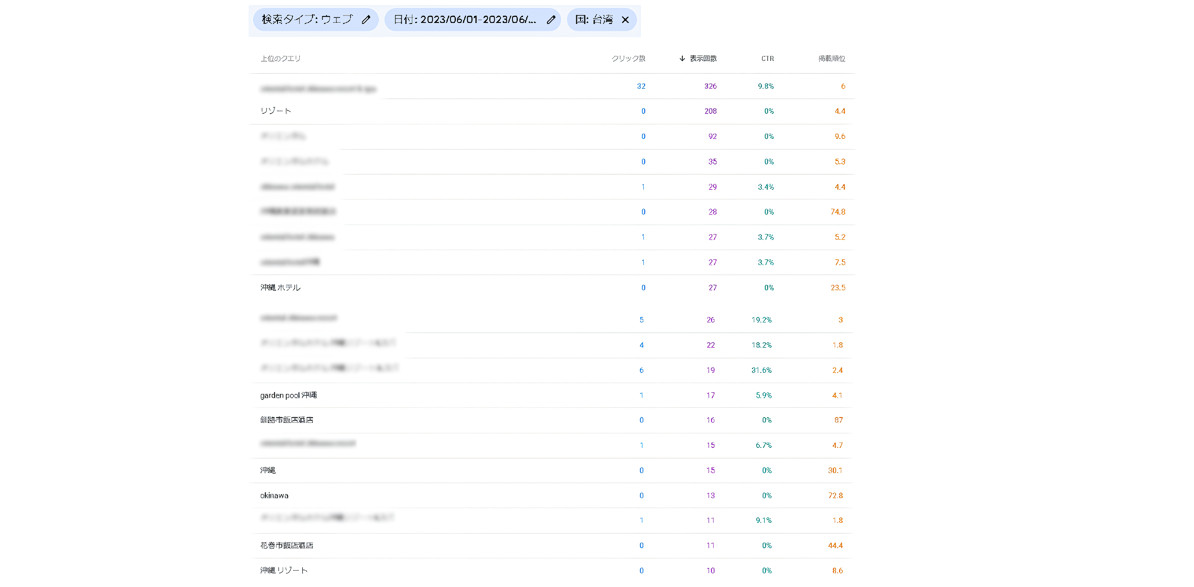Viewport: 1194px width, 587px height.
Task: Open the 検索タイプ: ウェブ filter chip
Action: 307,20
